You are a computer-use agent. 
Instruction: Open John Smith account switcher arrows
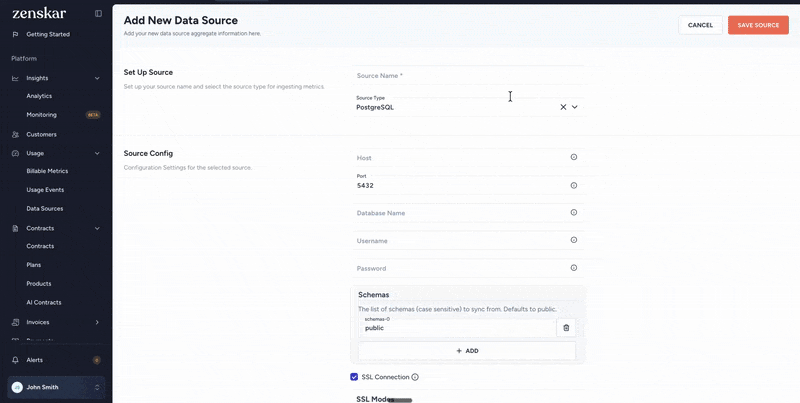point(97,388)
